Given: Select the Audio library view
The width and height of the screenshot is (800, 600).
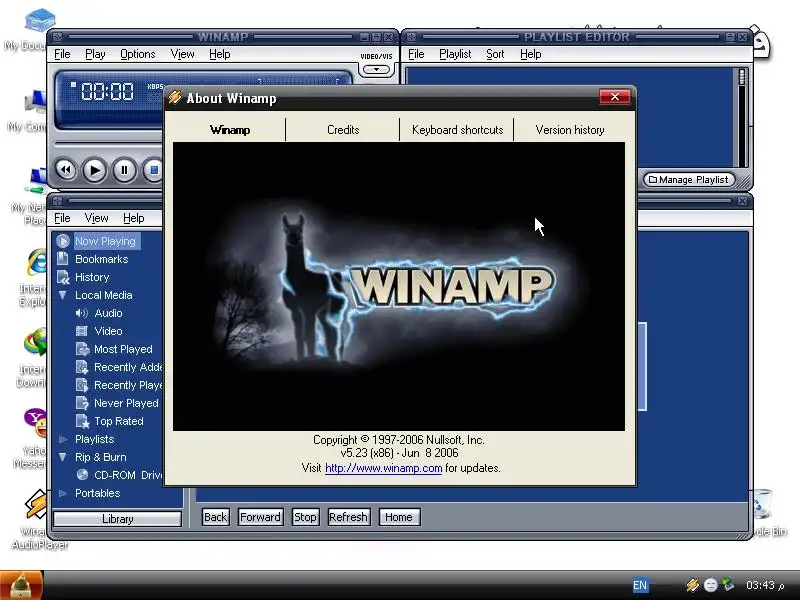Looking at the screenshot, I should pos(108,313).
